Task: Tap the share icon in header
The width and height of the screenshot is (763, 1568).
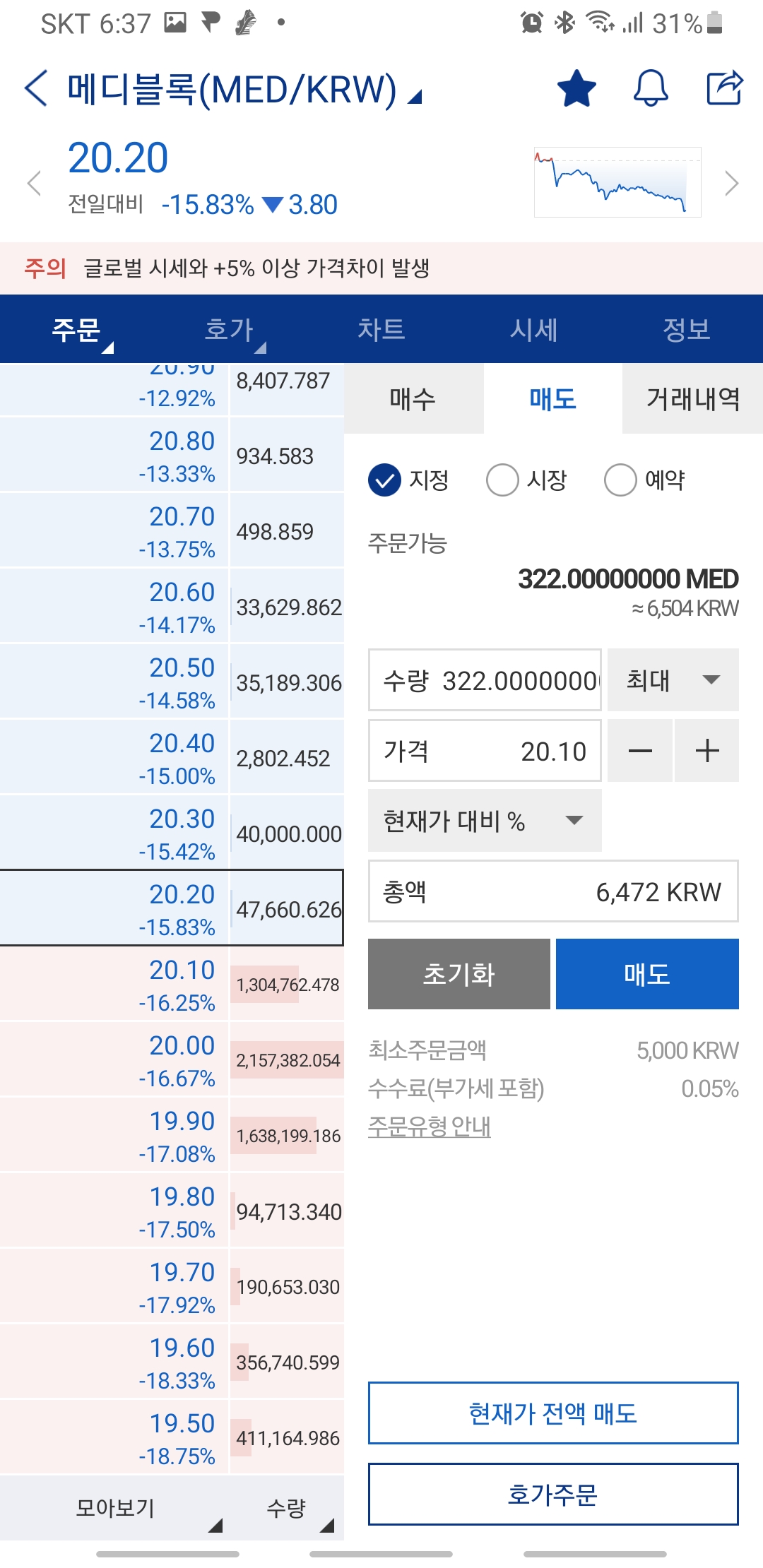Action: pyautogui.click(x=725, y=88)
